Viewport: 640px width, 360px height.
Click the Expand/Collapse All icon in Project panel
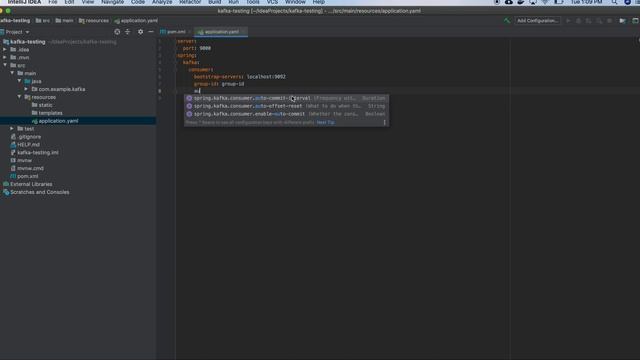click(x=127, y=31)
